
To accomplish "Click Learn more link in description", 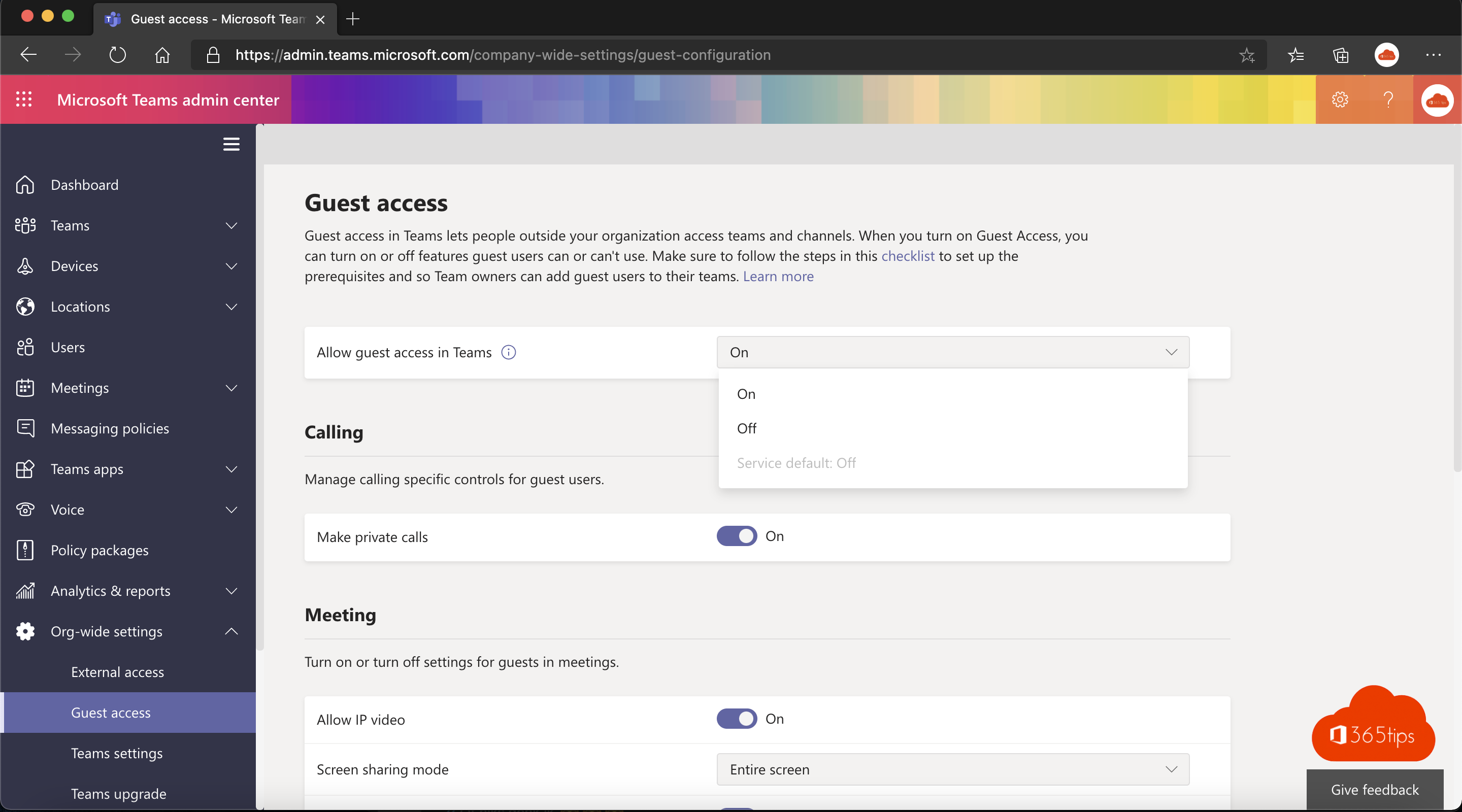I will click(x=778, y=276).
